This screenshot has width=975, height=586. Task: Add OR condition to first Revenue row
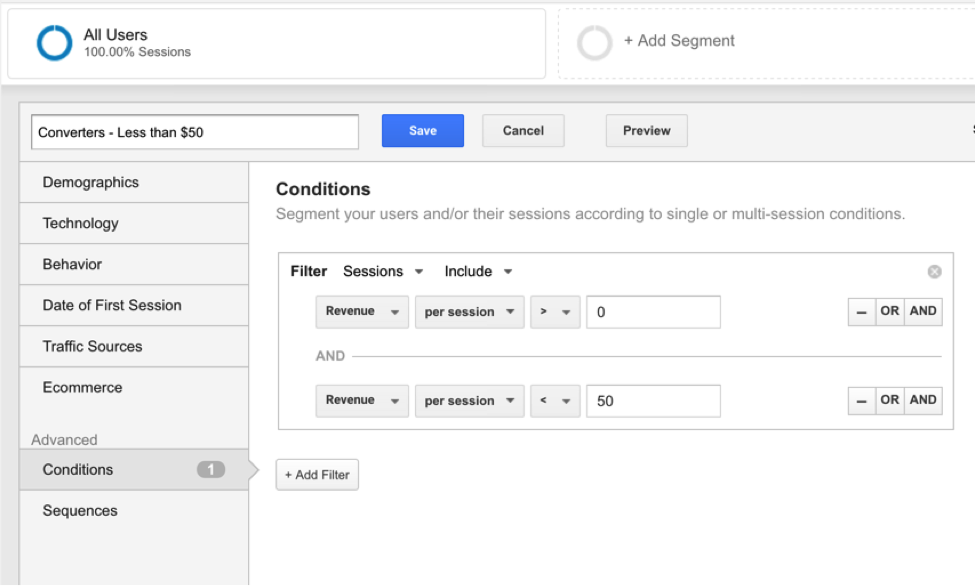(889, 312)
